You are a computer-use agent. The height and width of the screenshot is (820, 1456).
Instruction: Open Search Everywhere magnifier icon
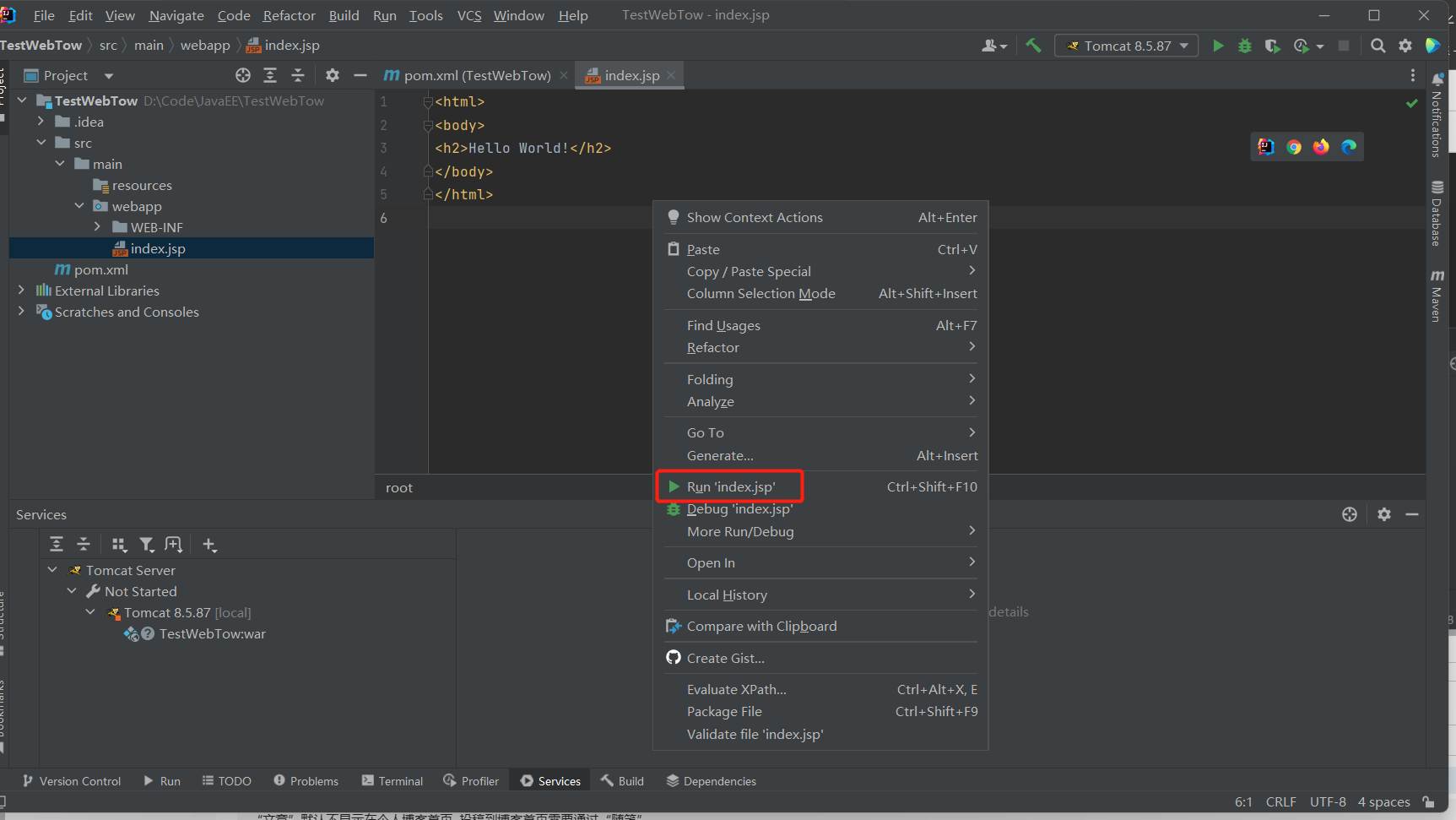1378,46
